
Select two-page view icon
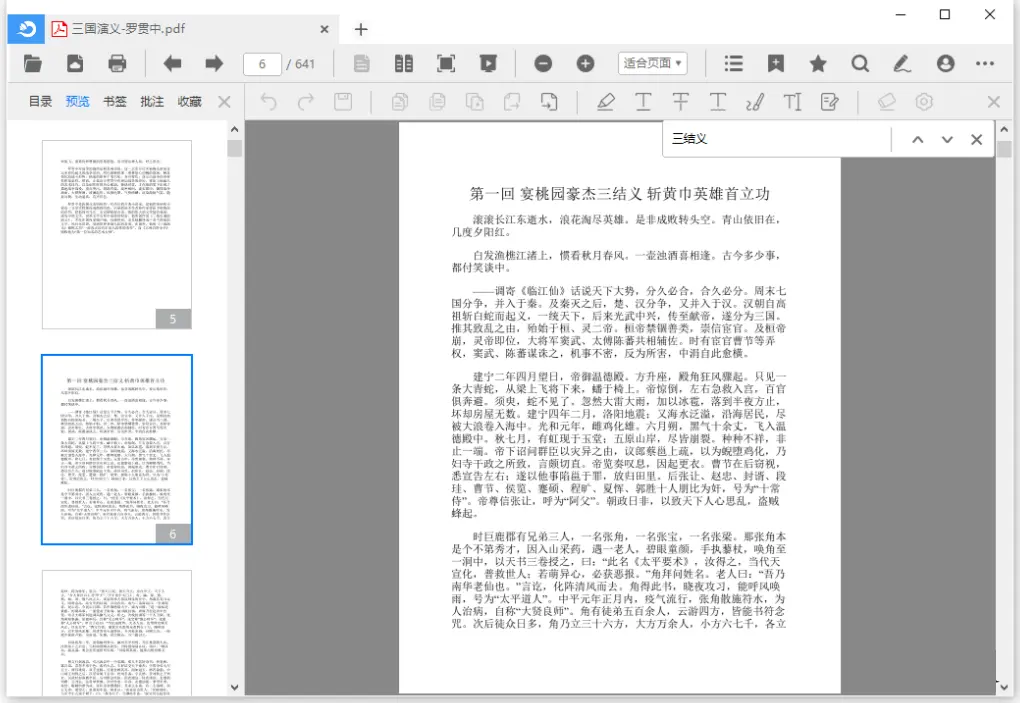tap(404, 63)
